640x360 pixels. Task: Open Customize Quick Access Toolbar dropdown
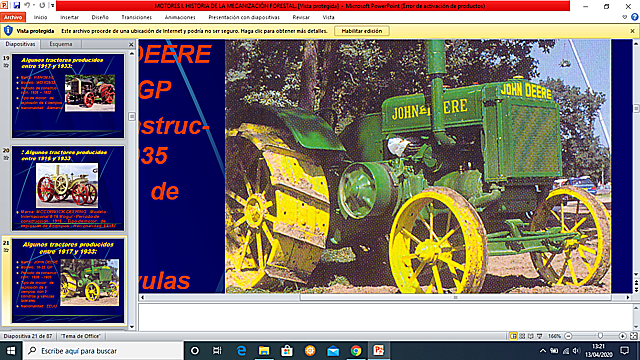coord(53,6)
